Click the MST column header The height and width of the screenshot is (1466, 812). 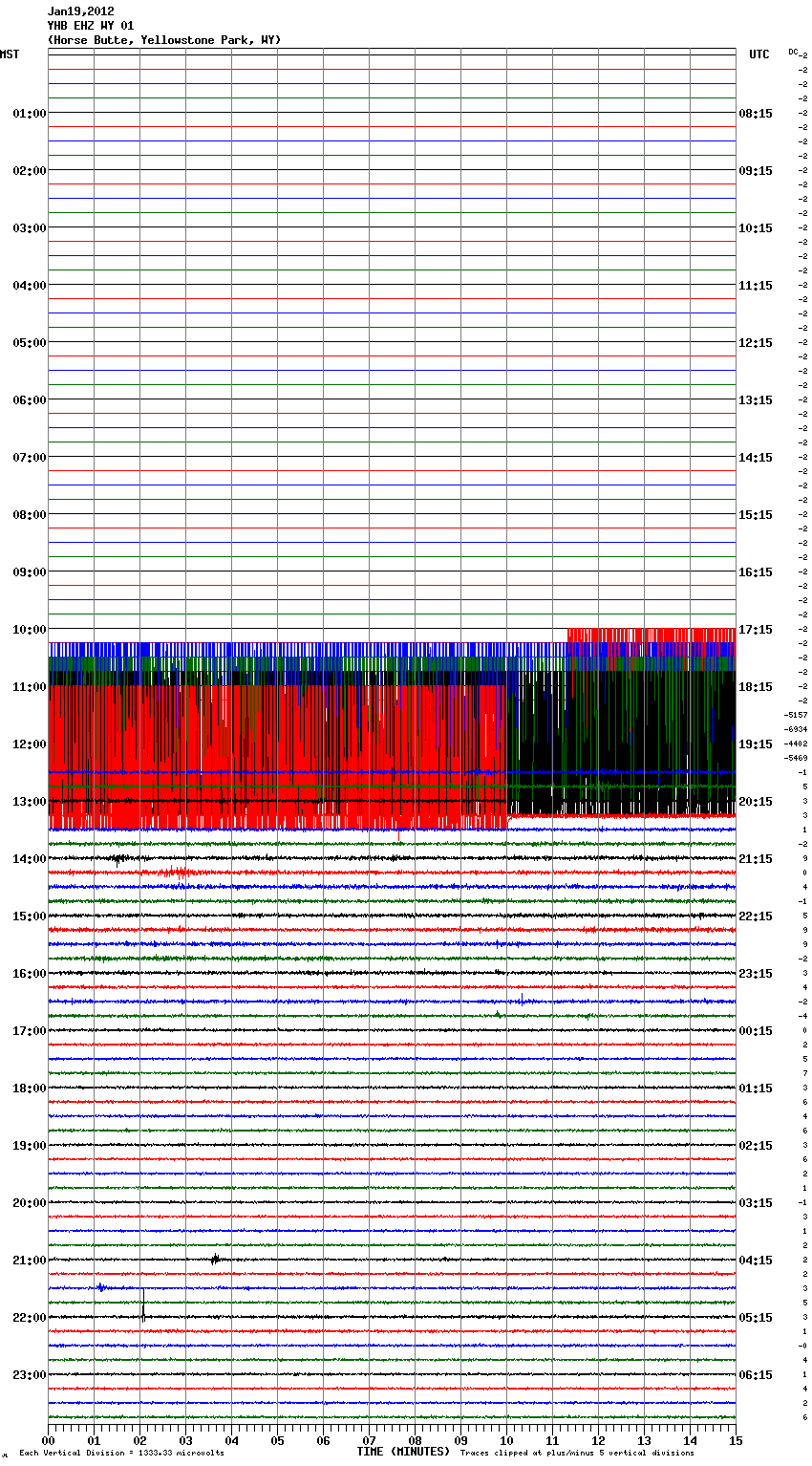[x=10, y=54]
